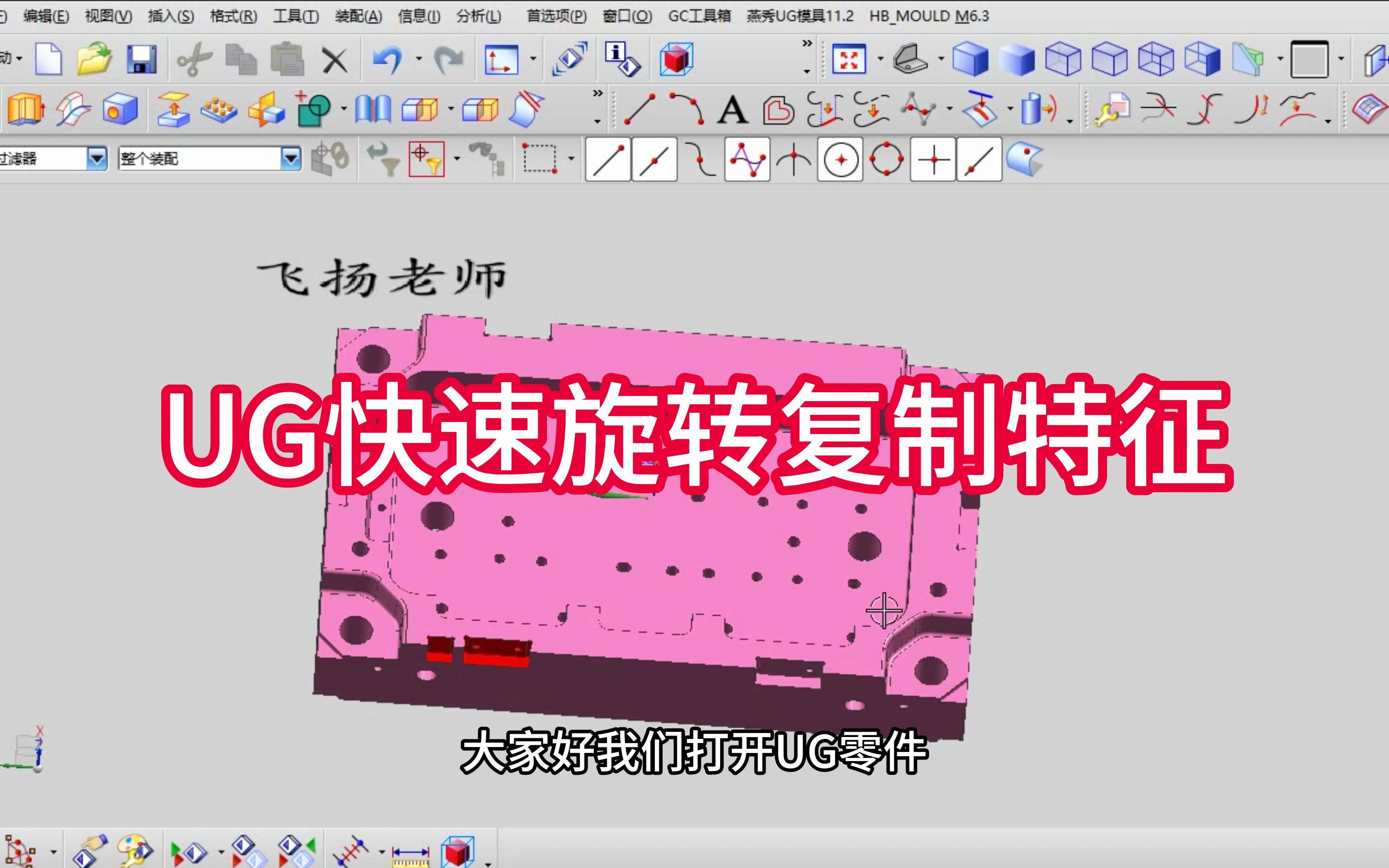Save the current part
Screen dimensions: 1389x868
click(141, 59)
